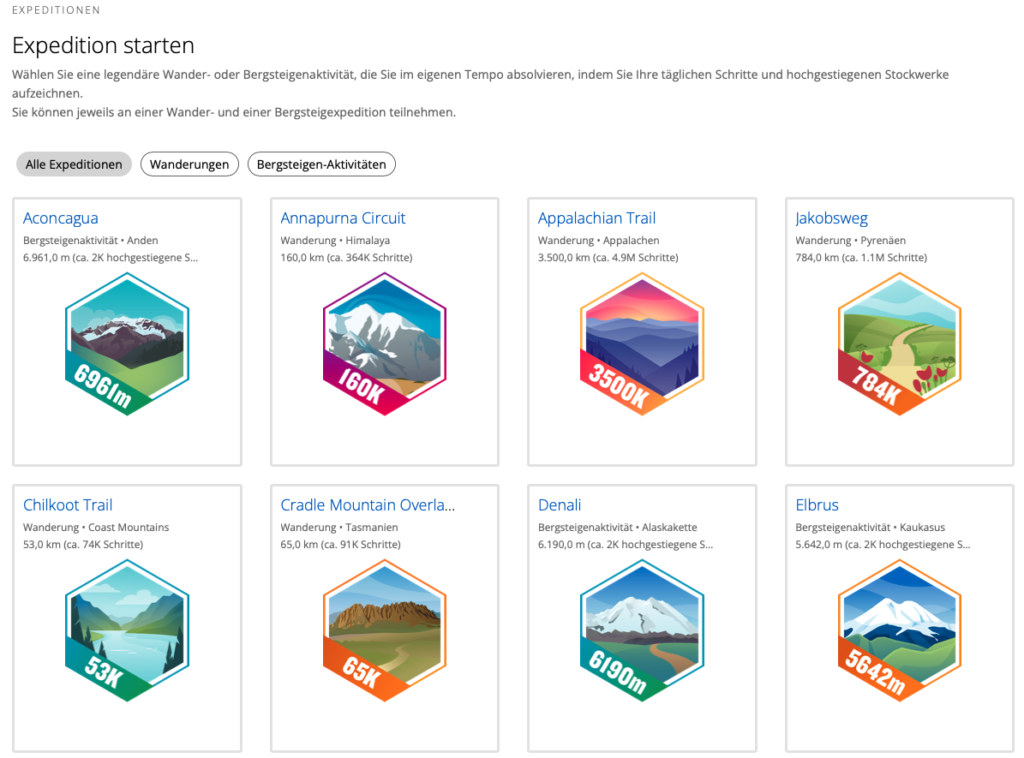
Task: Click the Jakobsweg 784K hexagon badge
Action: click(x=899, y=344)
